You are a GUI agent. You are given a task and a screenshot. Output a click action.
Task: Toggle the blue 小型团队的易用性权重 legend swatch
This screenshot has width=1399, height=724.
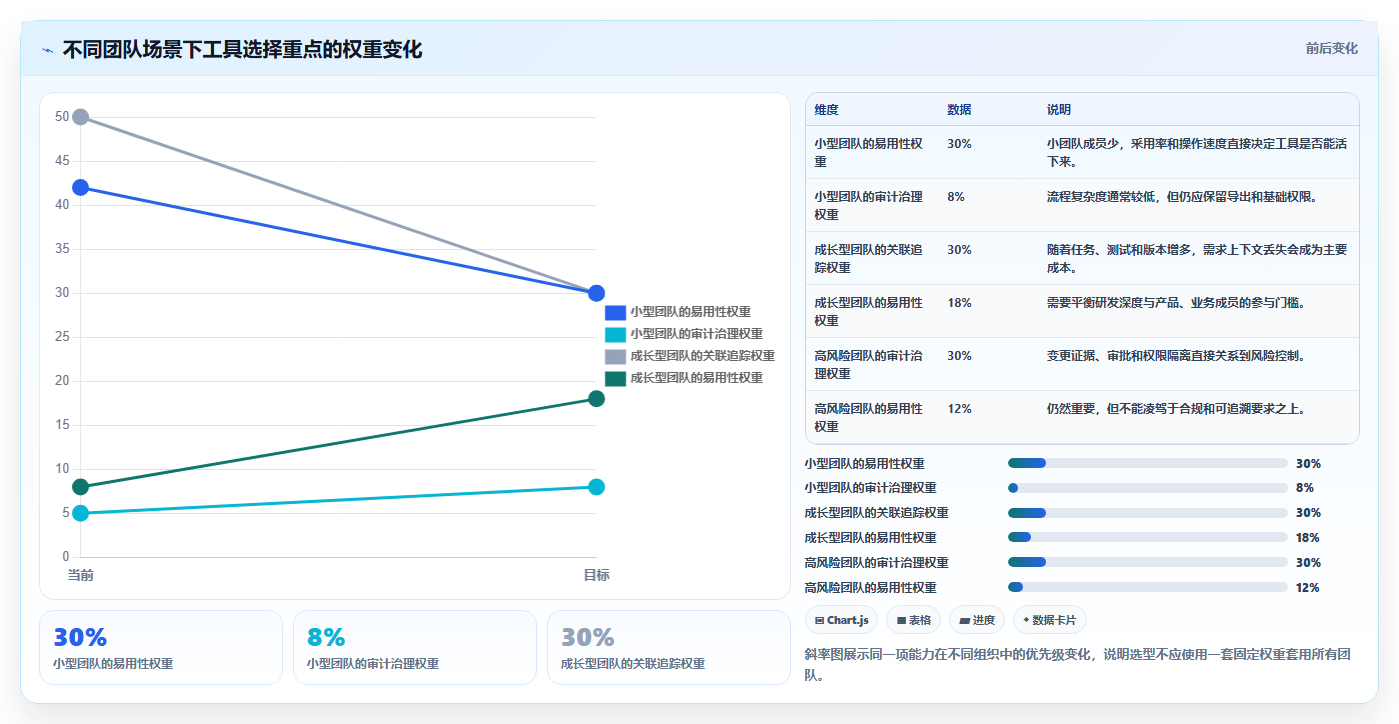tap(615, 312)
